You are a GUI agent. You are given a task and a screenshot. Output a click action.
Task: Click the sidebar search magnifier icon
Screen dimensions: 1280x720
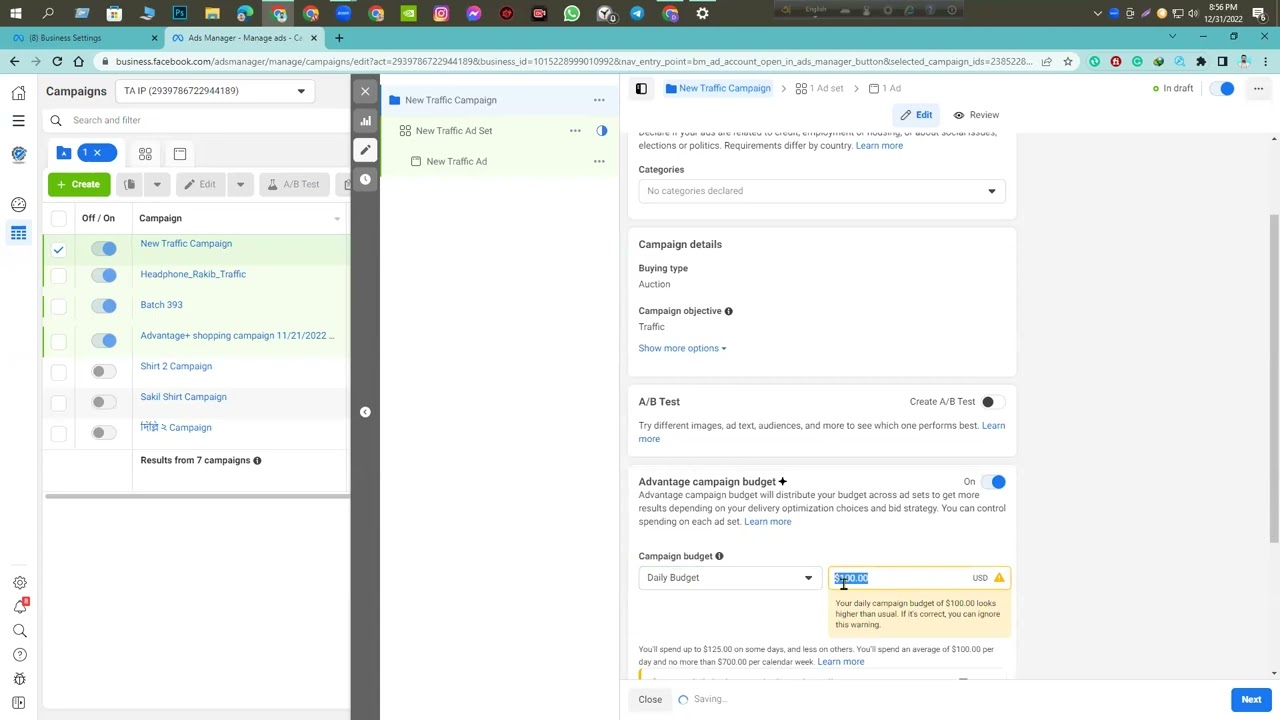19,631
